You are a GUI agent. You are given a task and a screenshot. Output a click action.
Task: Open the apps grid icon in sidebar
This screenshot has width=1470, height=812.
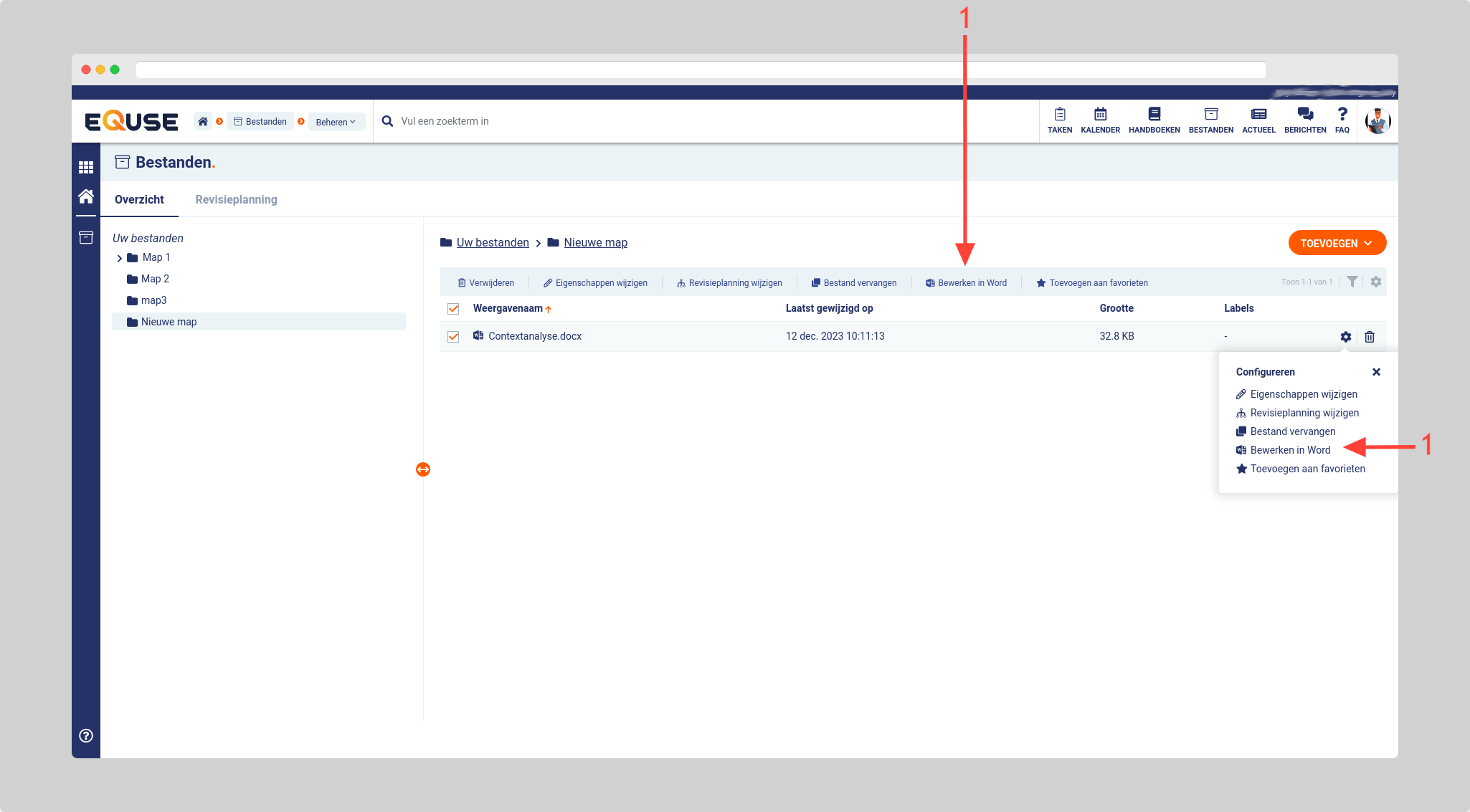coord(86,167)
